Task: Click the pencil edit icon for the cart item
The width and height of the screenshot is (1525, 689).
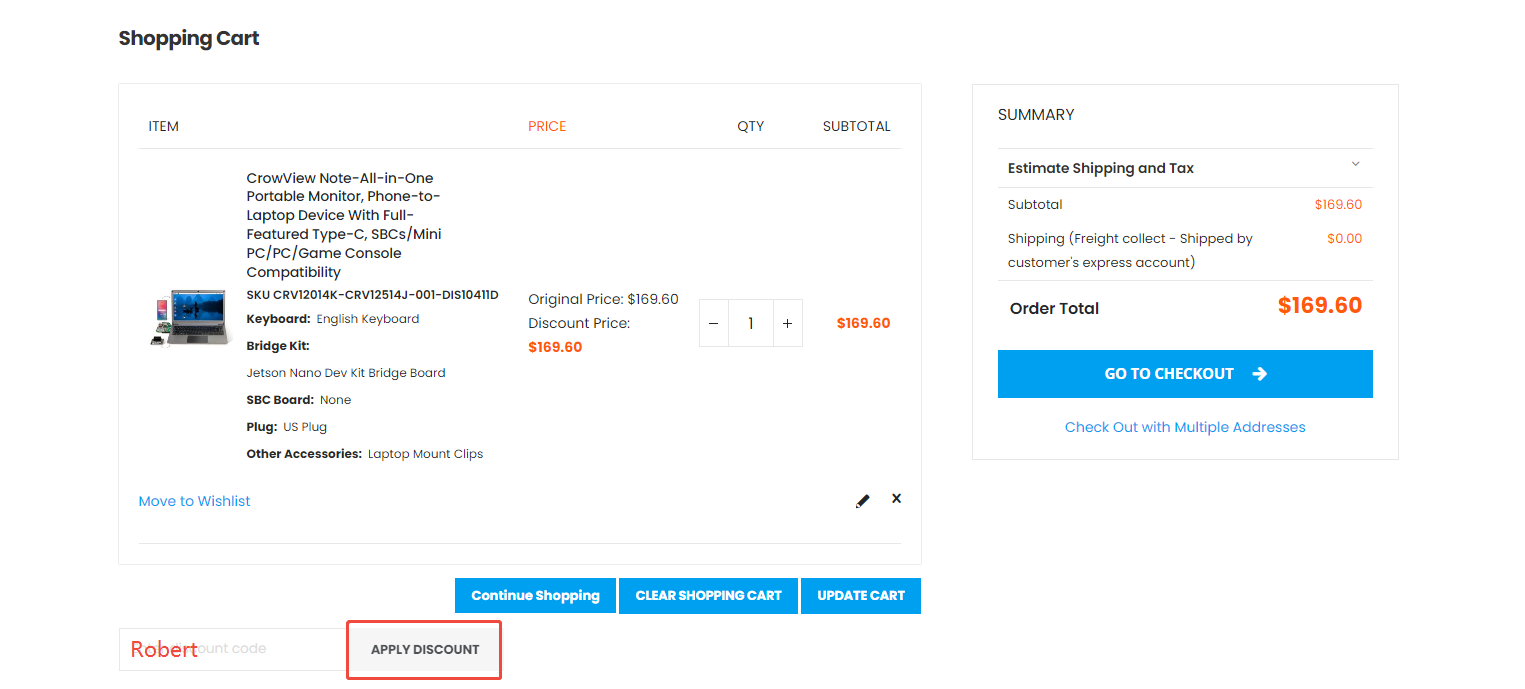Action: tap(863, 501)
